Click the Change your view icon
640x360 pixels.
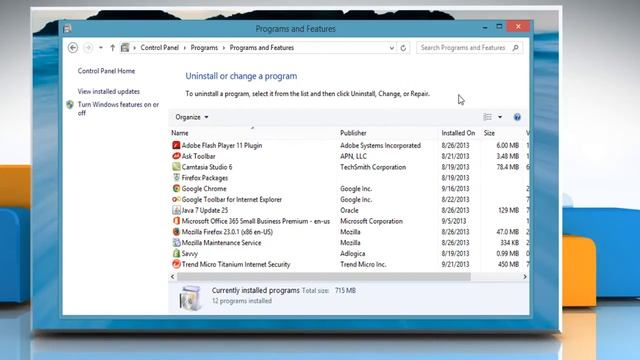point(487,117)
